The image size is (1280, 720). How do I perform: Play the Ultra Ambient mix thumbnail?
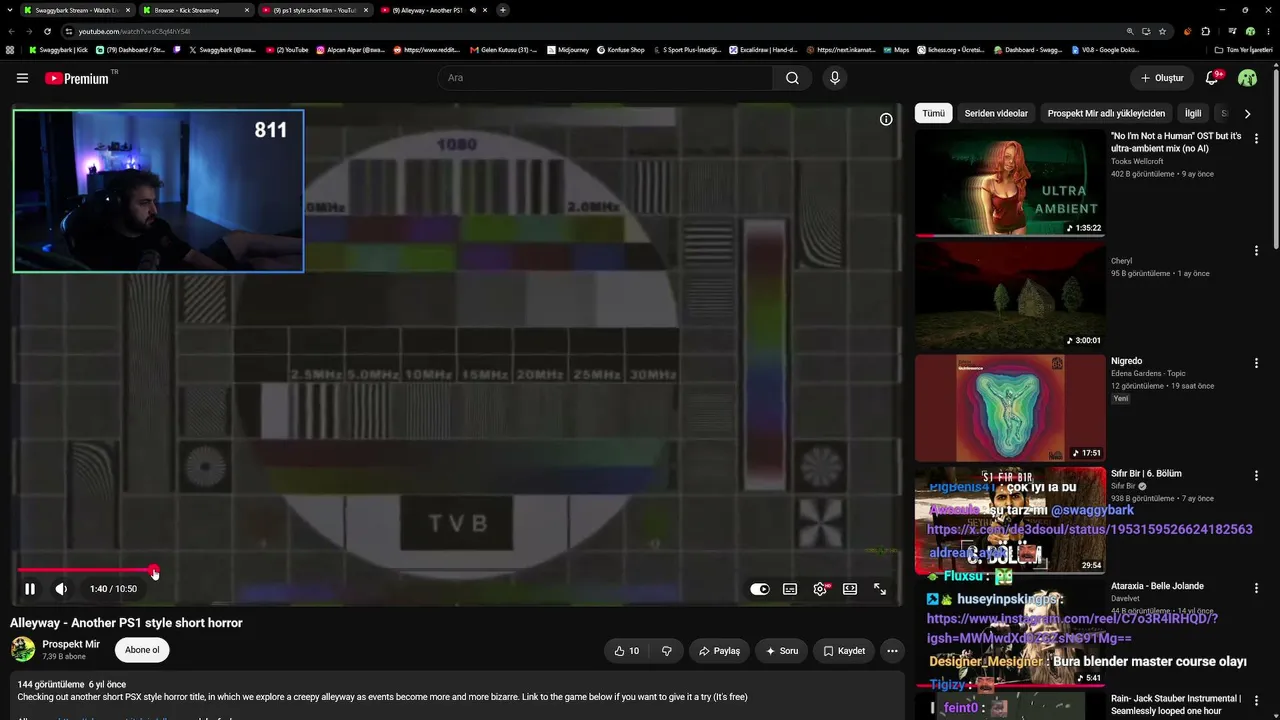pyautogui.click(x=1010, y=184)
